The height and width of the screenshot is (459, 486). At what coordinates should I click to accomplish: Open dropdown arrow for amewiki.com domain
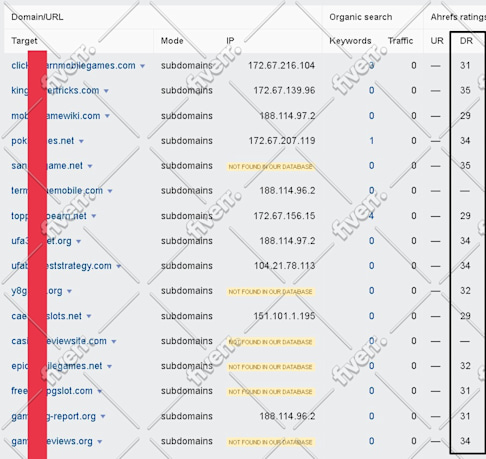pyautogui.click(x=107, y=116)
